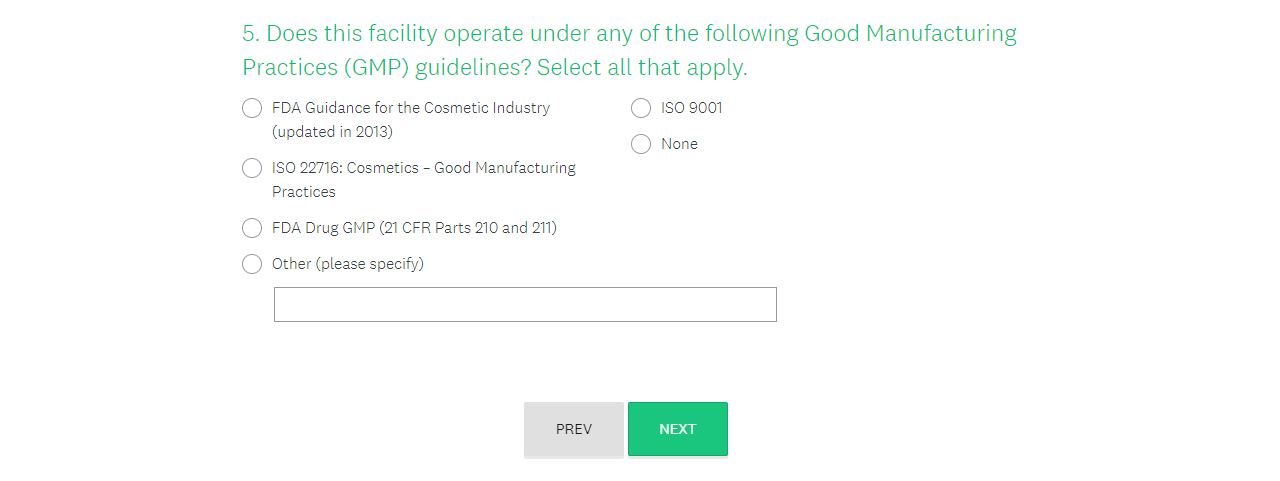Choose the None radio button
Screen dimensions: 1280x481
641,144
